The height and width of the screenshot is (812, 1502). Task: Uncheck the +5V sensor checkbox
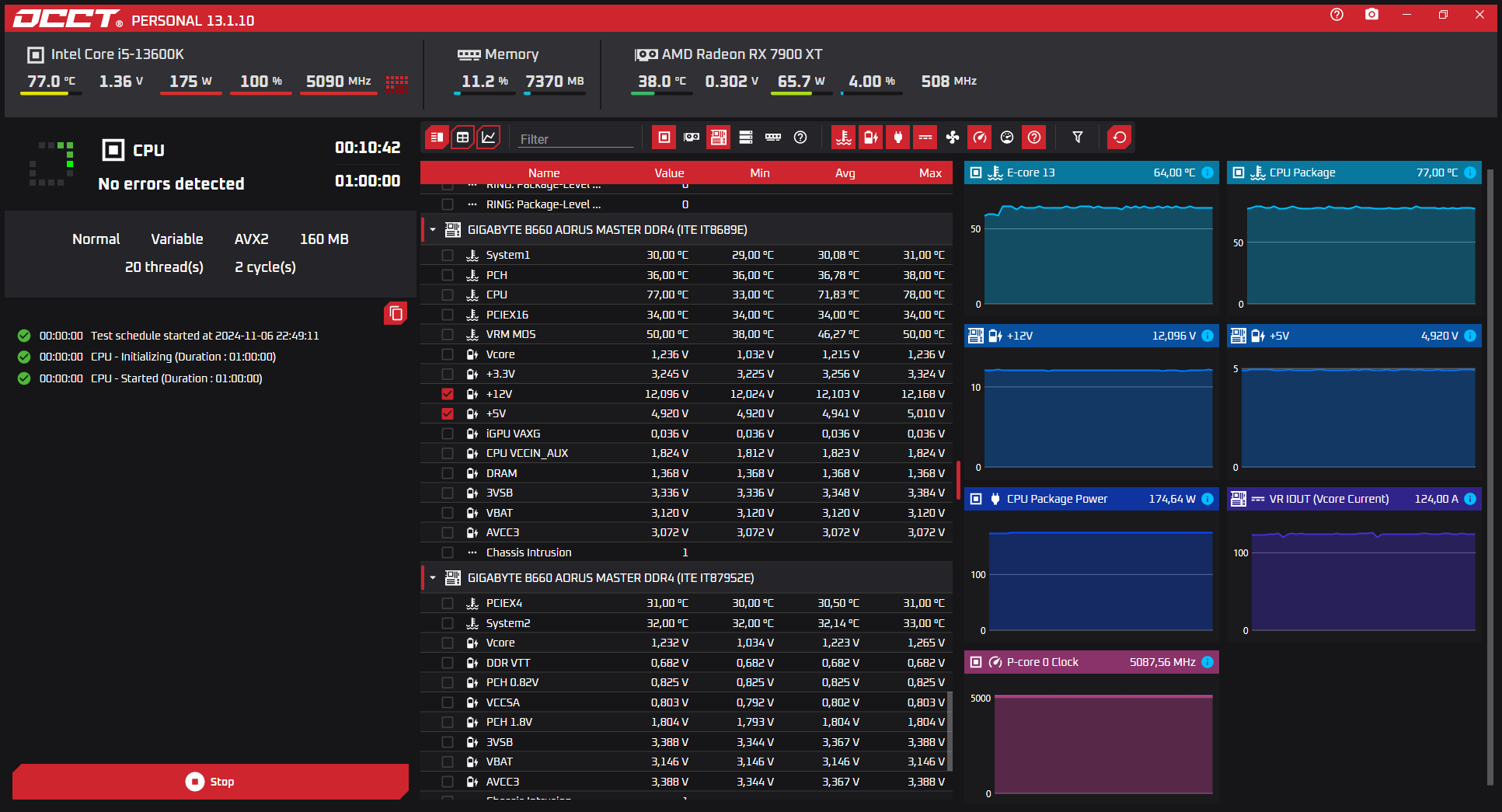[448, 413]
